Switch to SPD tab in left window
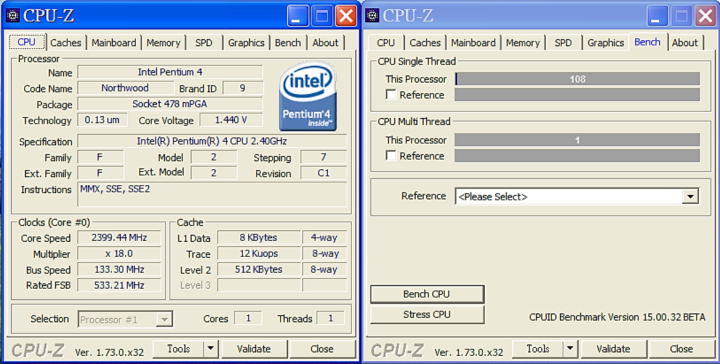 [x=204, y=43]
